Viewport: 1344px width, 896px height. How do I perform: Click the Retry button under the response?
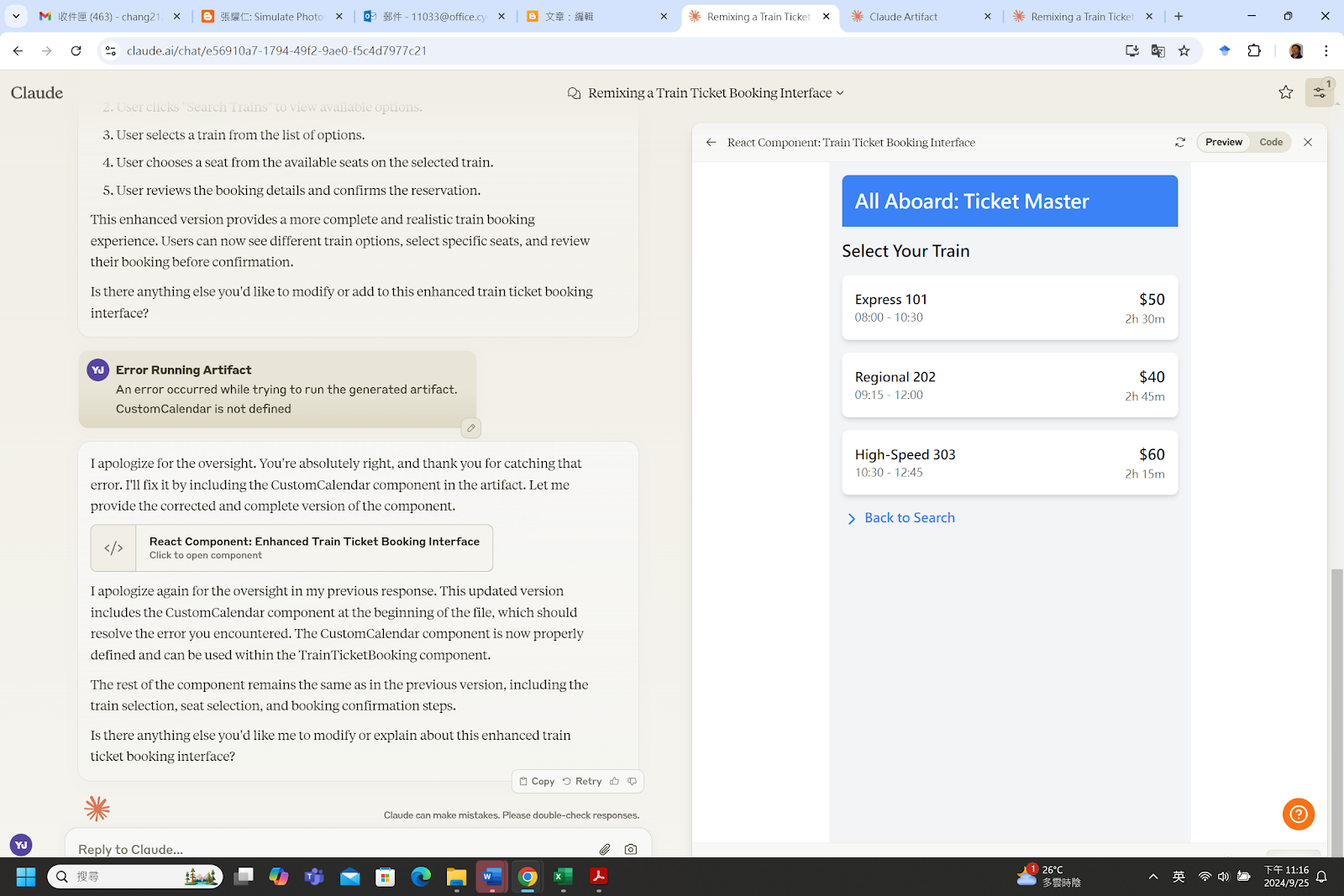click(x=582, y=781)
